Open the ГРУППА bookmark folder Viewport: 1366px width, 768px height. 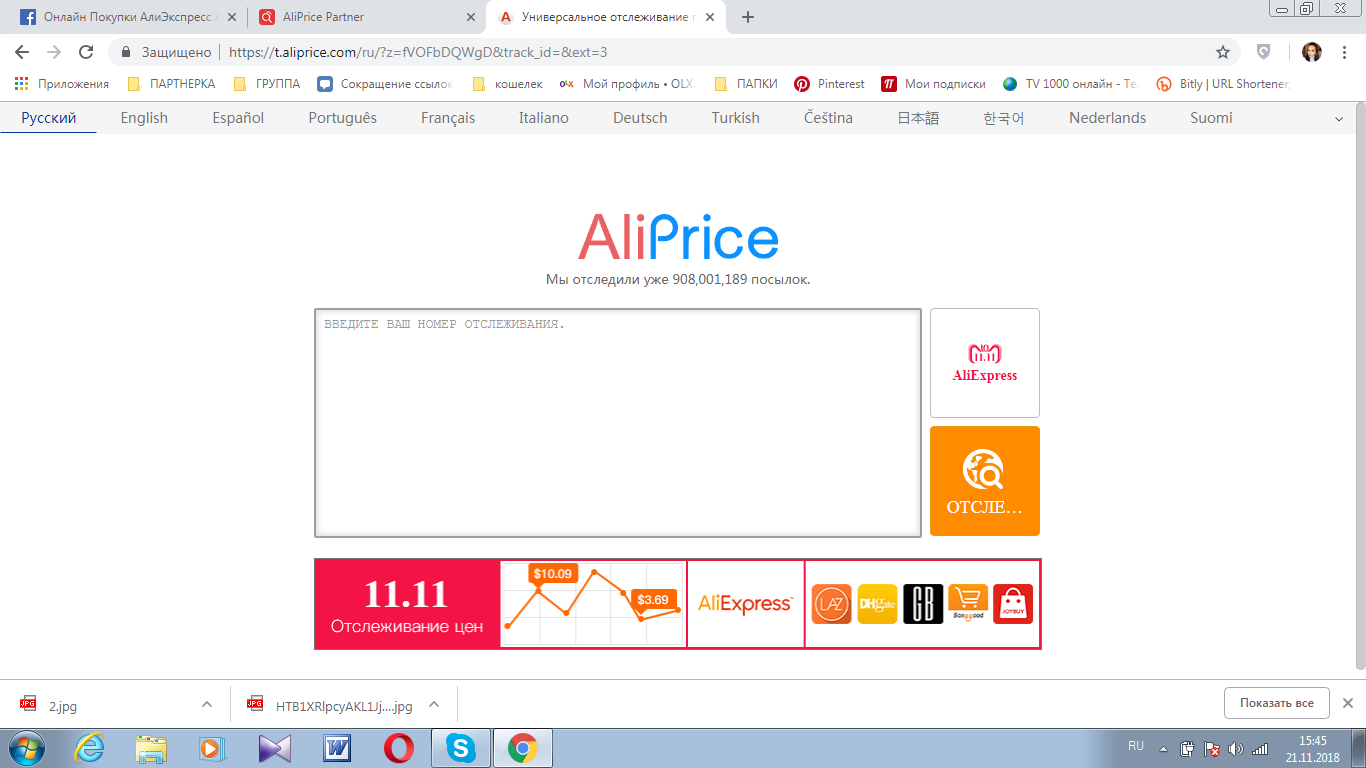[x=266, y=84]
